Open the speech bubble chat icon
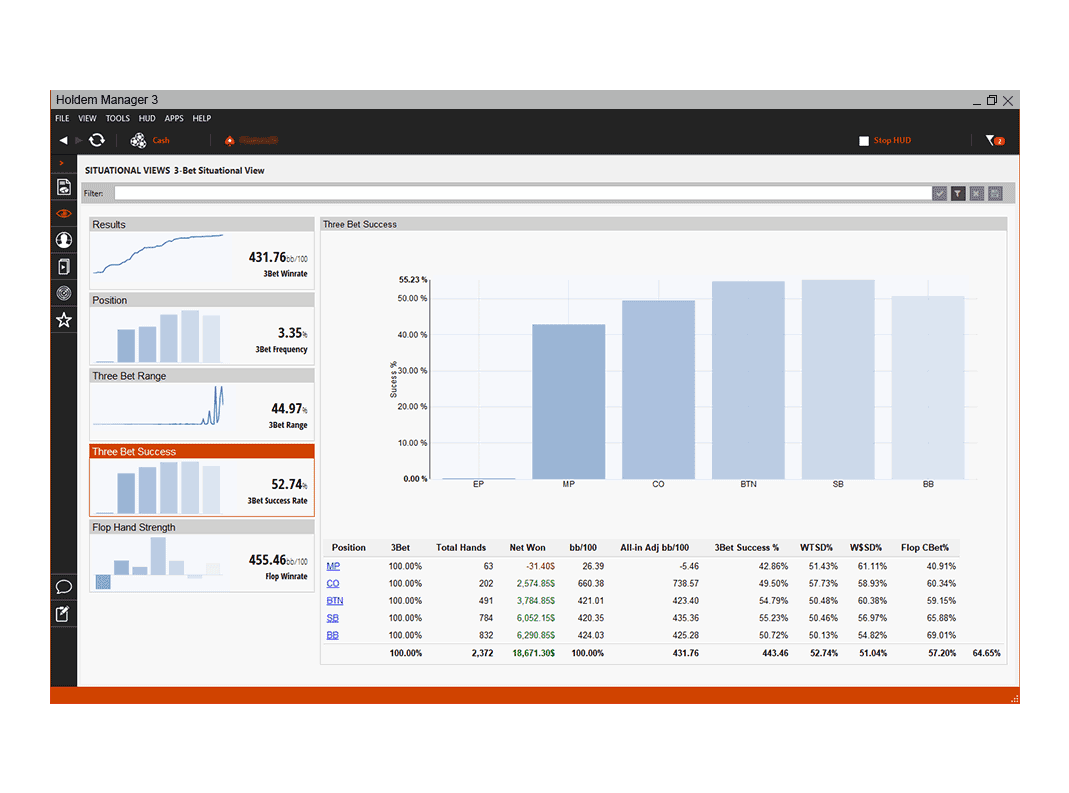 point(64,587)
